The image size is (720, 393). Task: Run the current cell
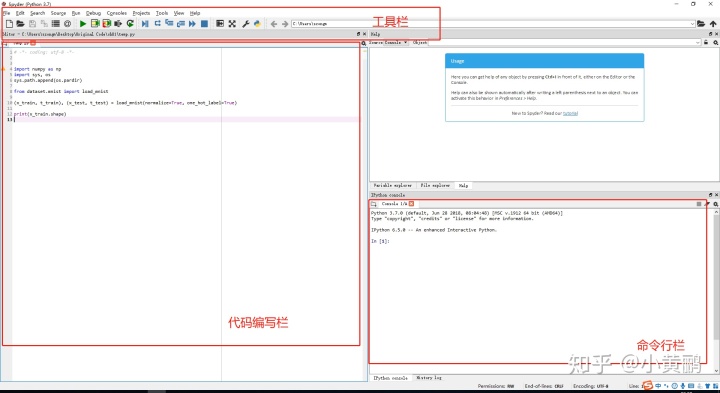(95, 23)
